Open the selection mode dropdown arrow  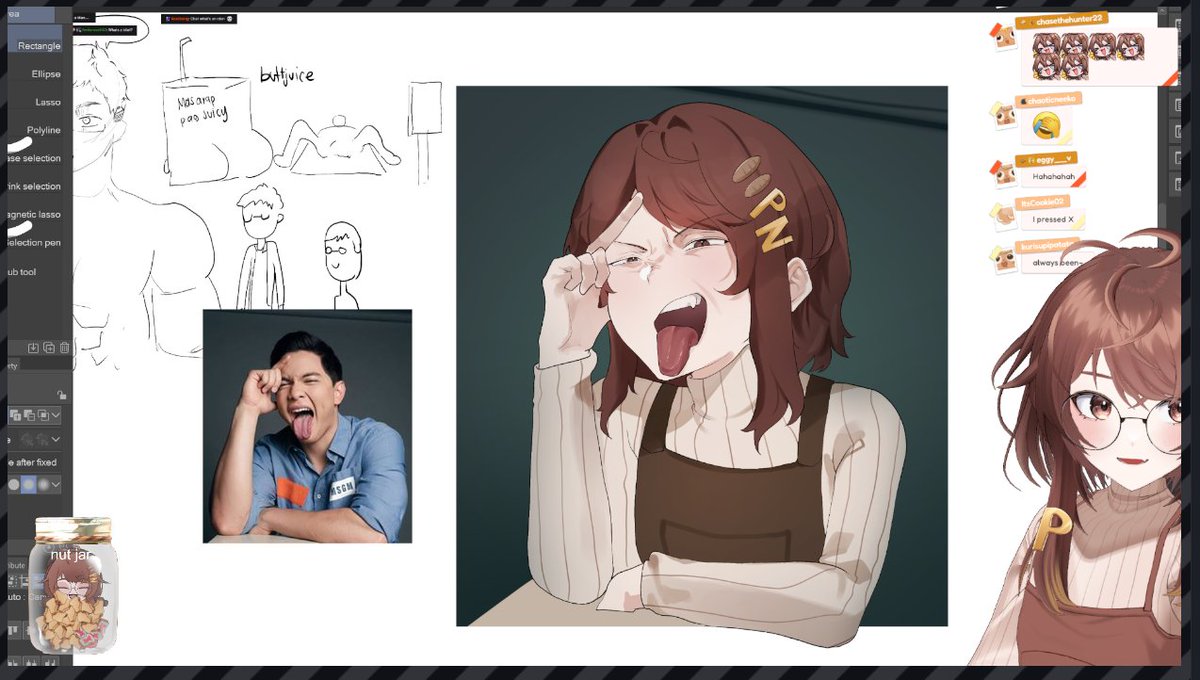[56, 415]
